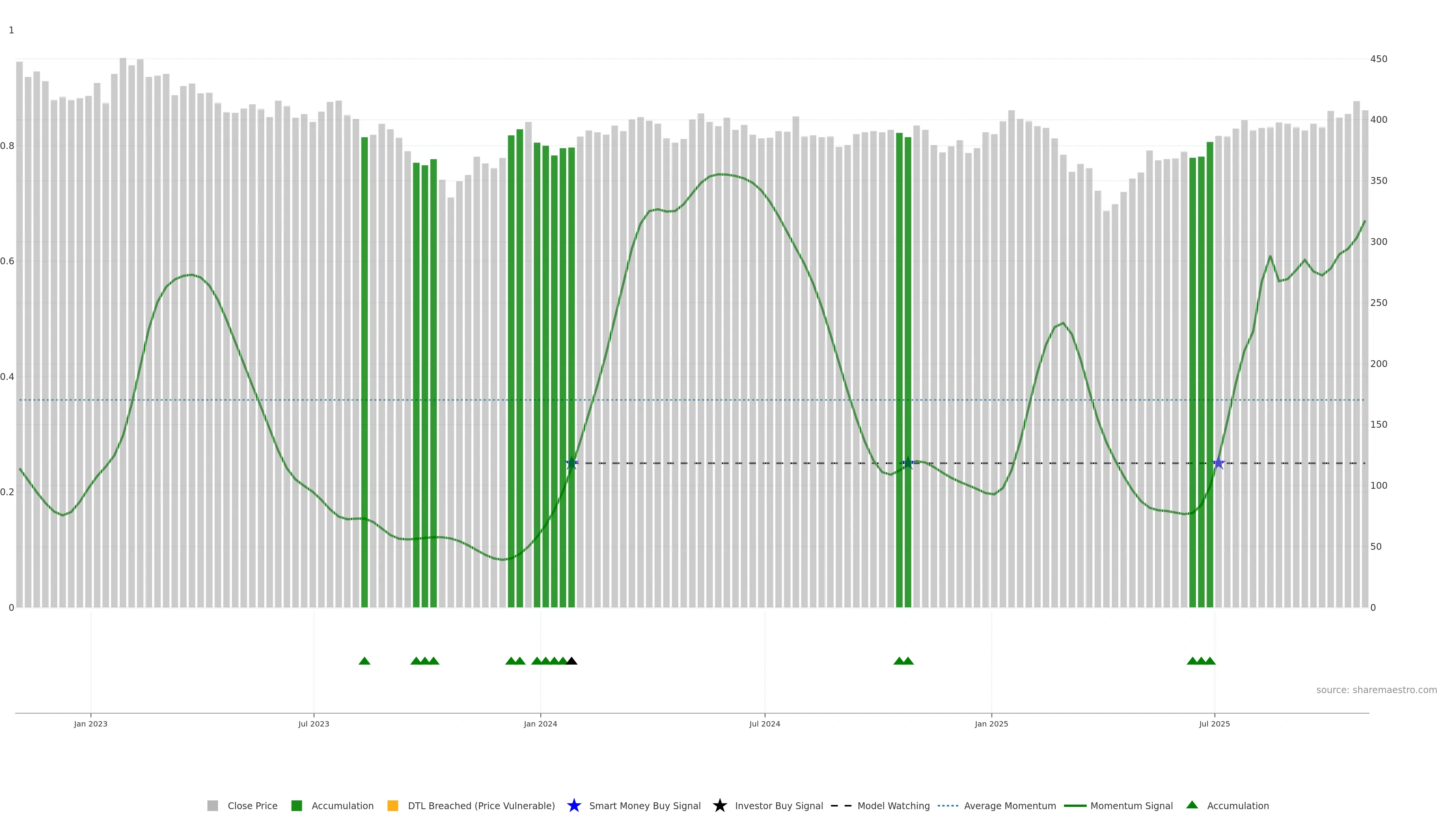
Task: Click the orange DTL Breached legend swatch
Action: click(x=393, y=806)
